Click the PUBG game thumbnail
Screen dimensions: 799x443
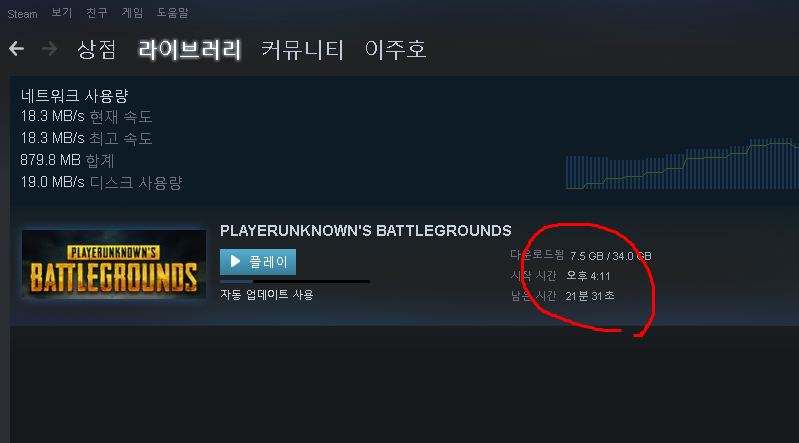114,264
